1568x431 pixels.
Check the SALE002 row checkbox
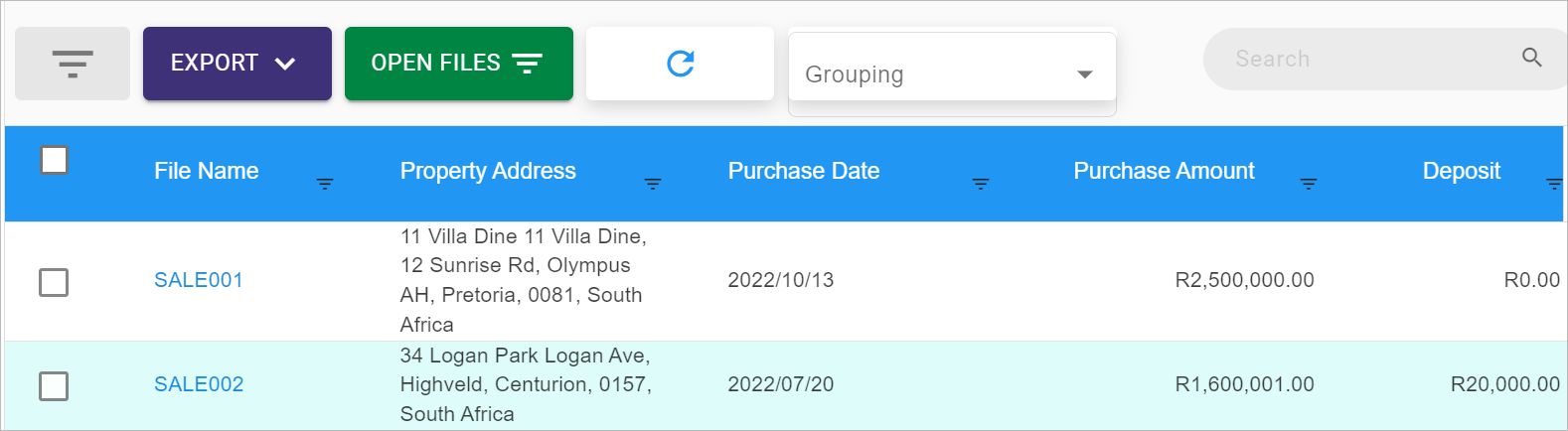[54, 385]
